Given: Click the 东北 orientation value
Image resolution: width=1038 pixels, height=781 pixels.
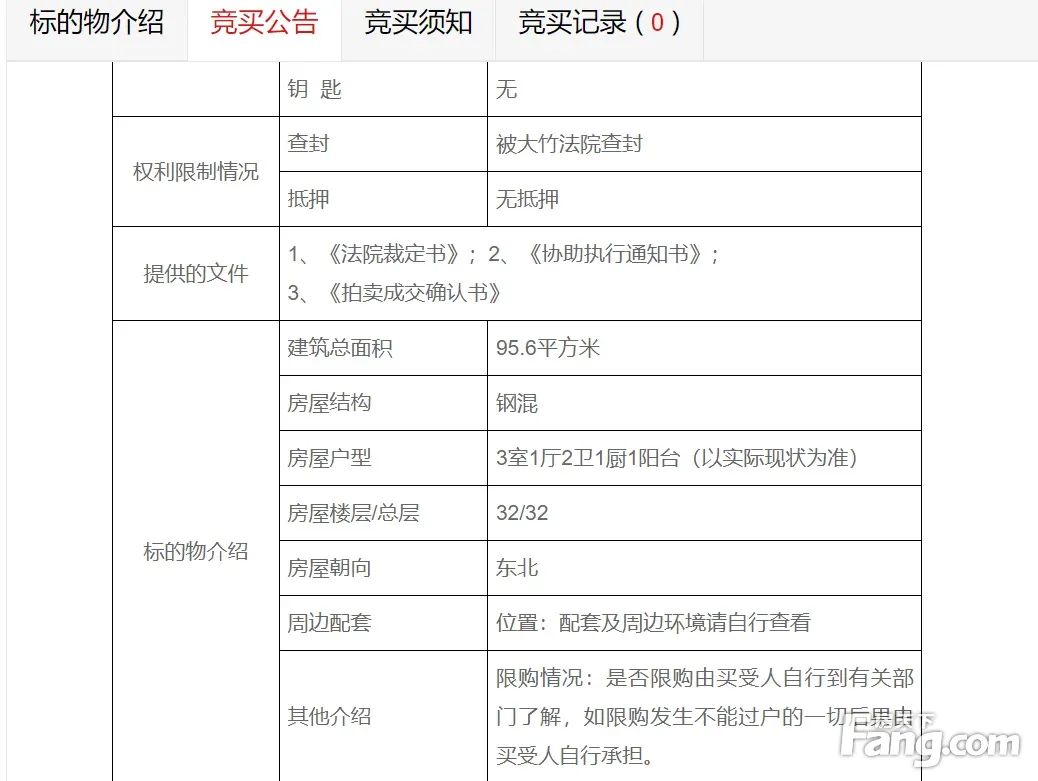Looking at the screenshot, I should (517, 568).
